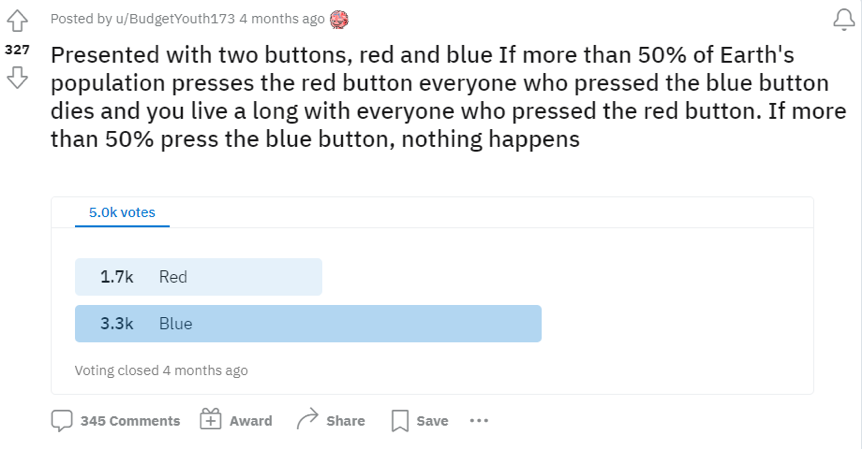Click the Save bookmark icon

(x=400, y=421)
